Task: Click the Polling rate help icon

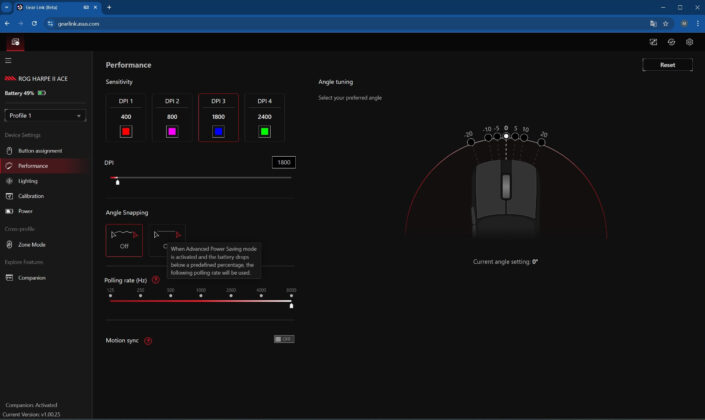Action: coord(156,280)
